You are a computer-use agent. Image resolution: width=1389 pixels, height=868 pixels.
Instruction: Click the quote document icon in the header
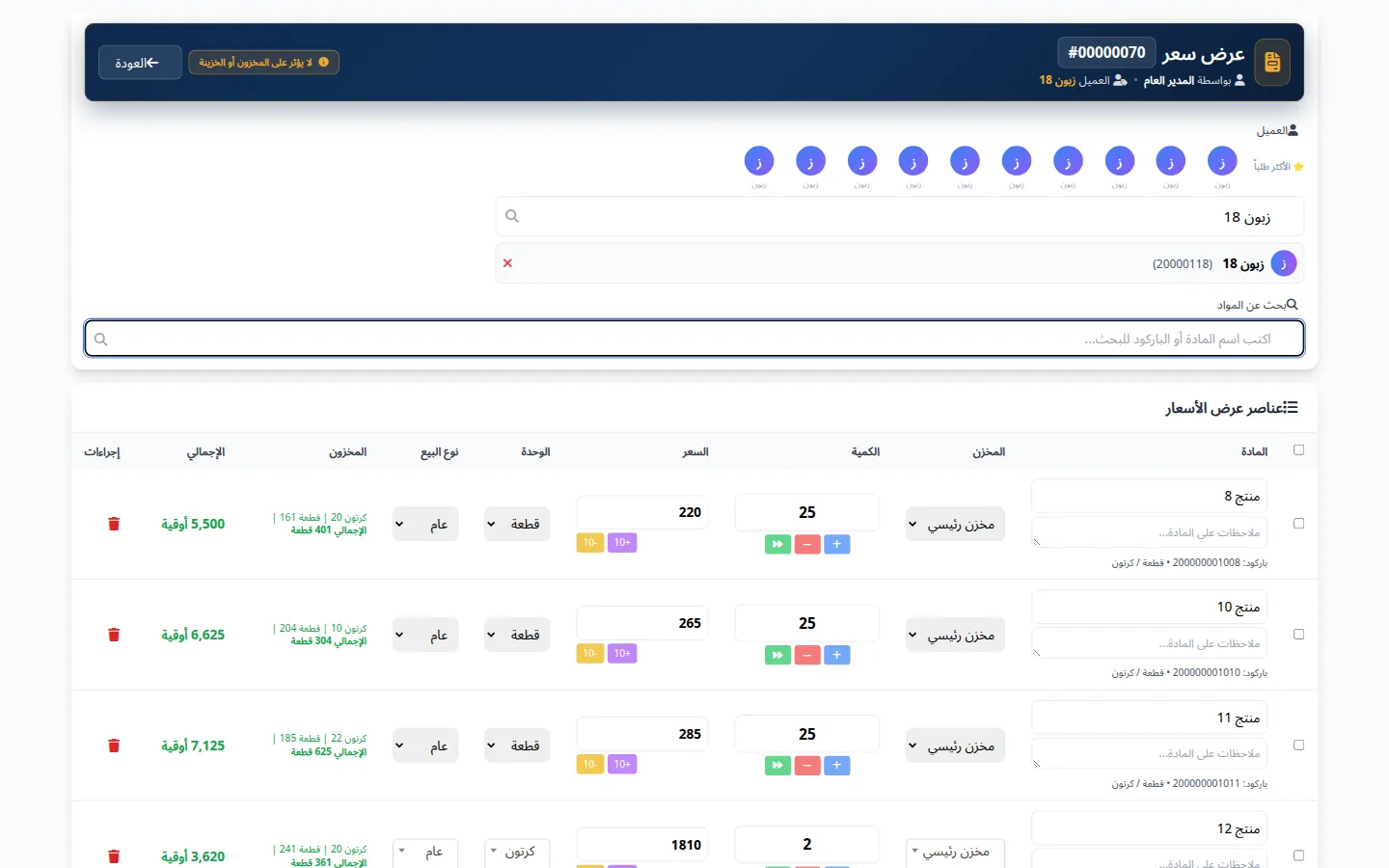[1272, 63]
